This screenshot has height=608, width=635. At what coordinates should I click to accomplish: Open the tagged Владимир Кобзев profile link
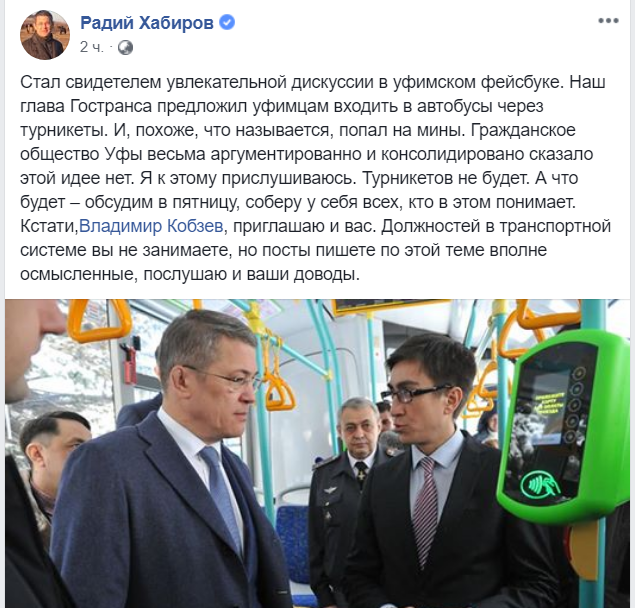pos(151,226)
